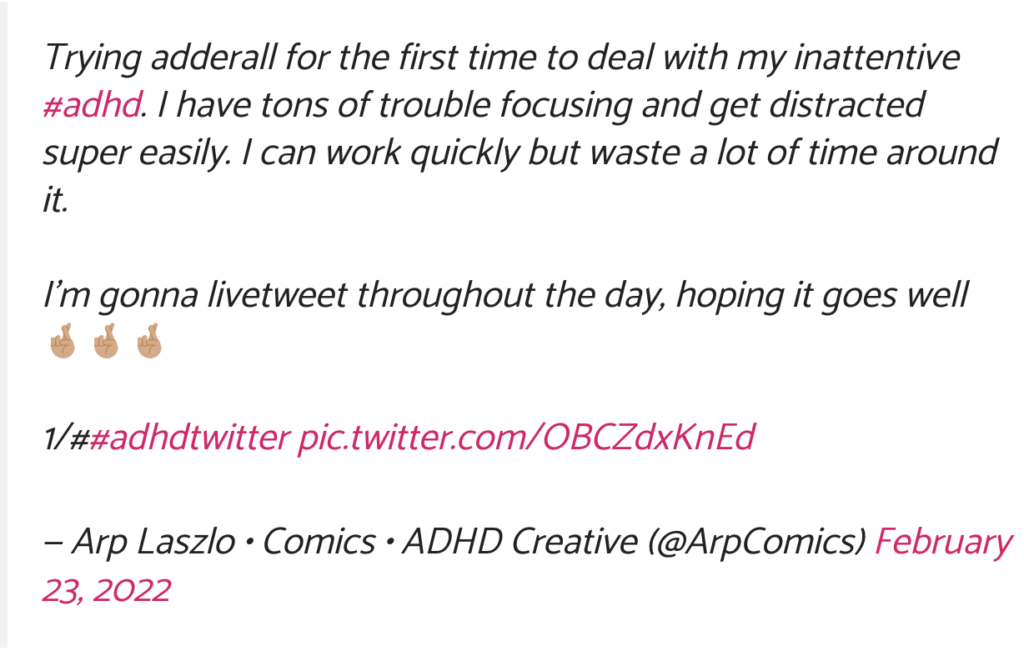Click the word 'livetweet' in the quote
Viewport: 1024px width, 666px height.
[x=278, y=294]
